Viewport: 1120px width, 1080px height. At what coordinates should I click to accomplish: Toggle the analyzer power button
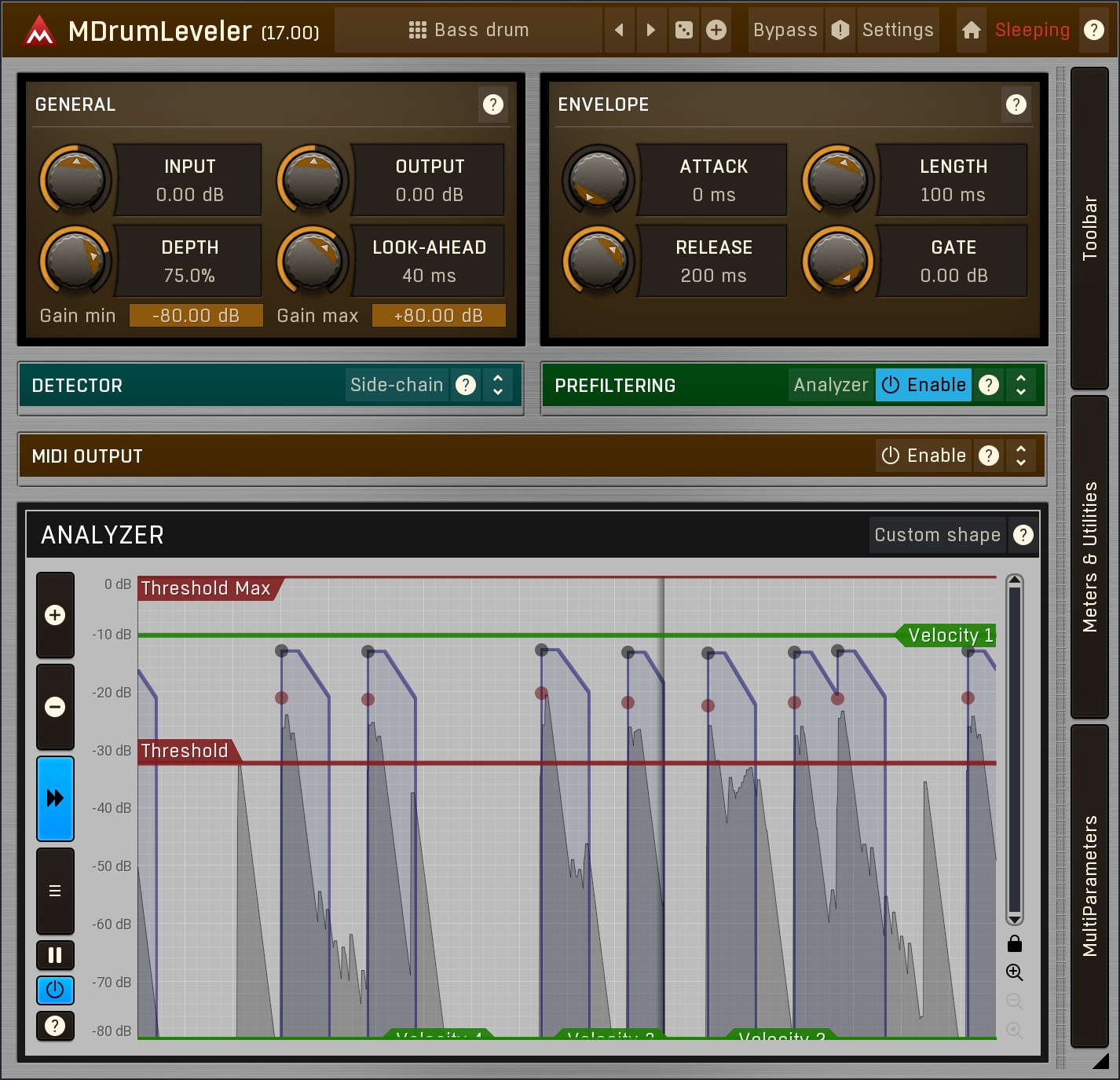tap(55, 990)
